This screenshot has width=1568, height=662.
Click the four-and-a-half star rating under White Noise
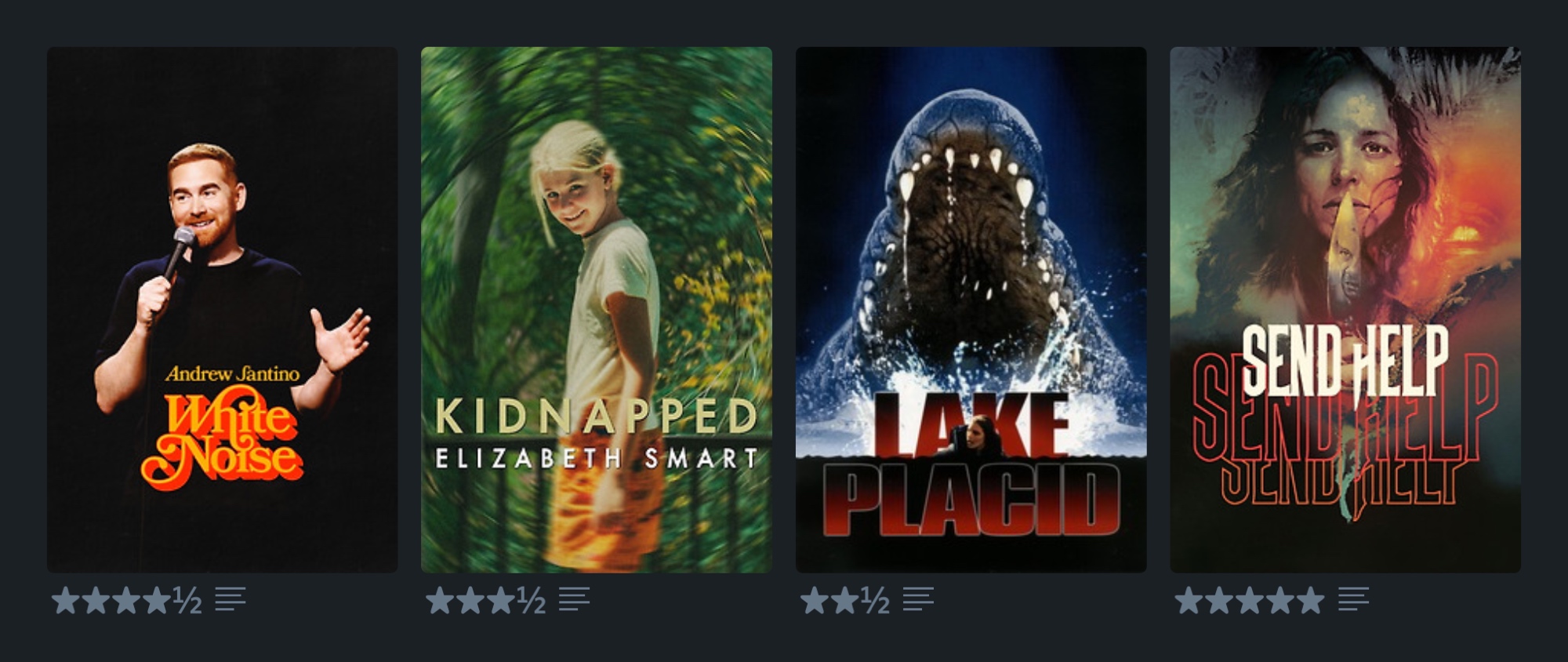pyautogui.click(x=127, y=601)
